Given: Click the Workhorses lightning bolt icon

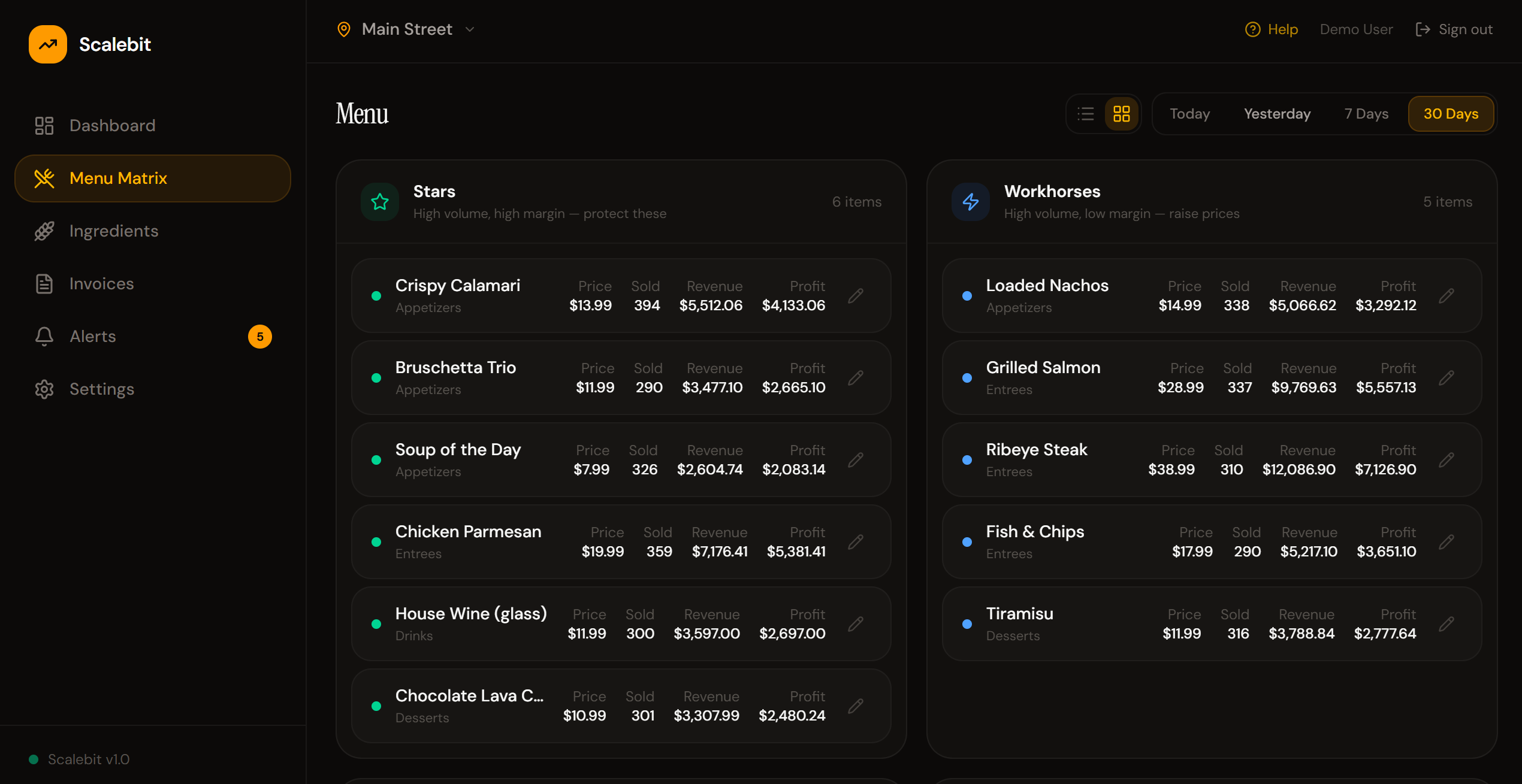Looking at the screenshot, I should 971,202.
